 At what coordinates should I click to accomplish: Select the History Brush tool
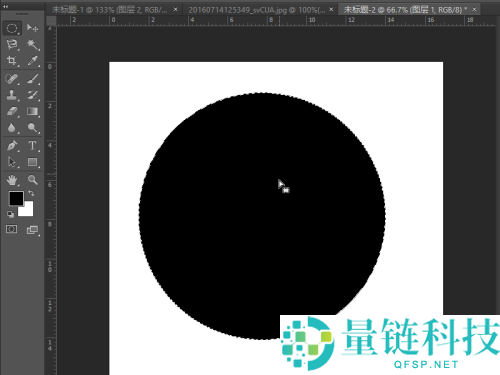coord(32,95)
